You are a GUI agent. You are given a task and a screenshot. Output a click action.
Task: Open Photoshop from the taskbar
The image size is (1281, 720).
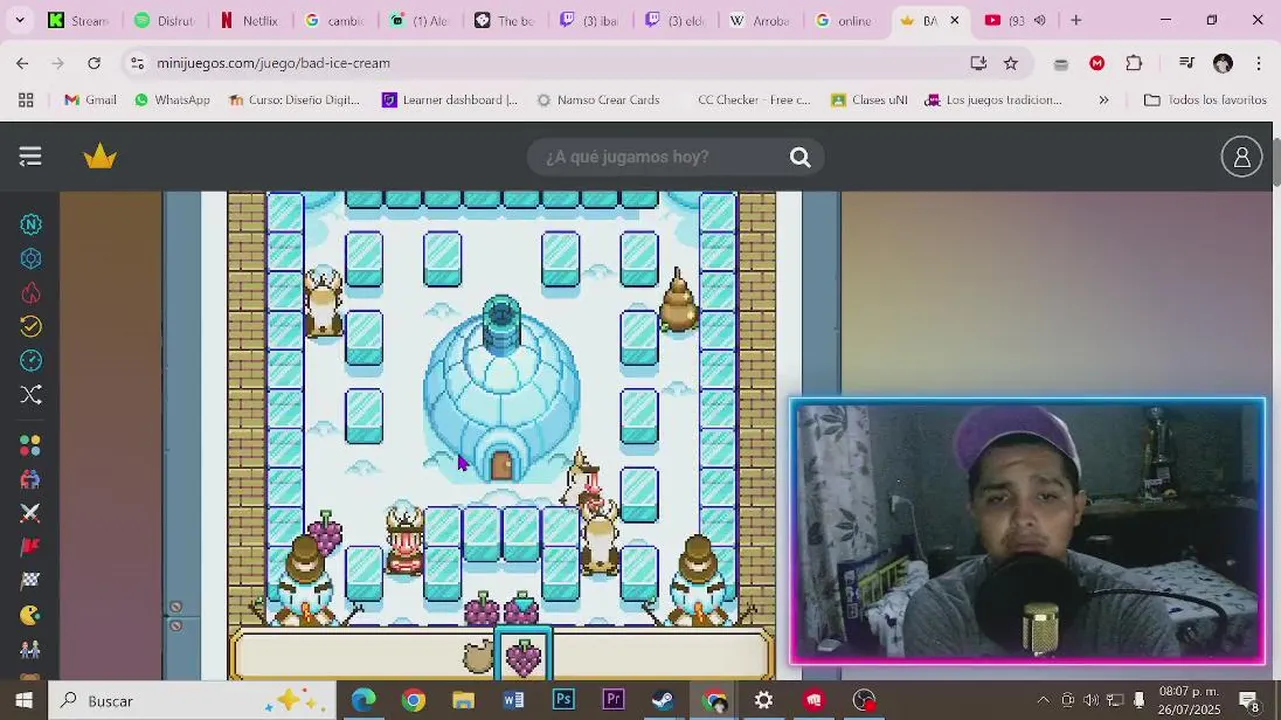(x=563, y=701)
